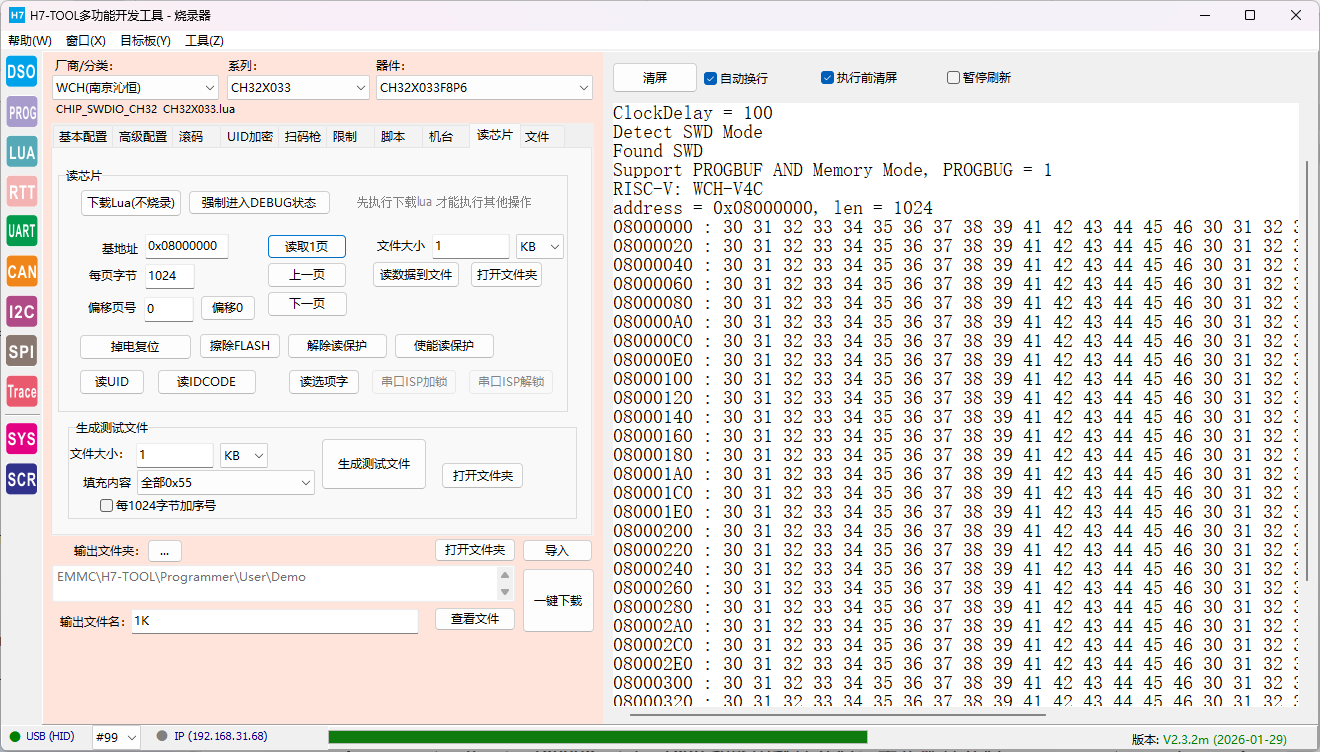Open the CAN sidebar icon
The height and width of the screenshot is (752, 1320).
click(21, 271)
